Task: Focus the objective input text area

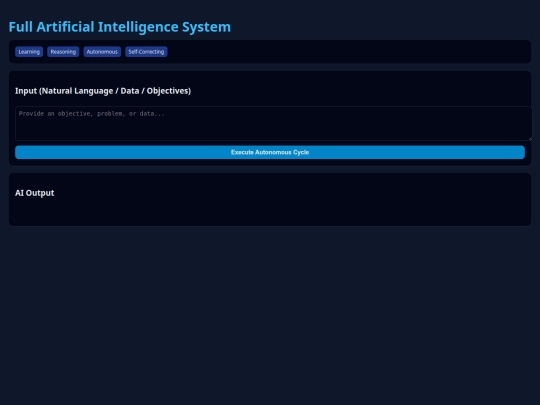Action: [x=273, y=123]
